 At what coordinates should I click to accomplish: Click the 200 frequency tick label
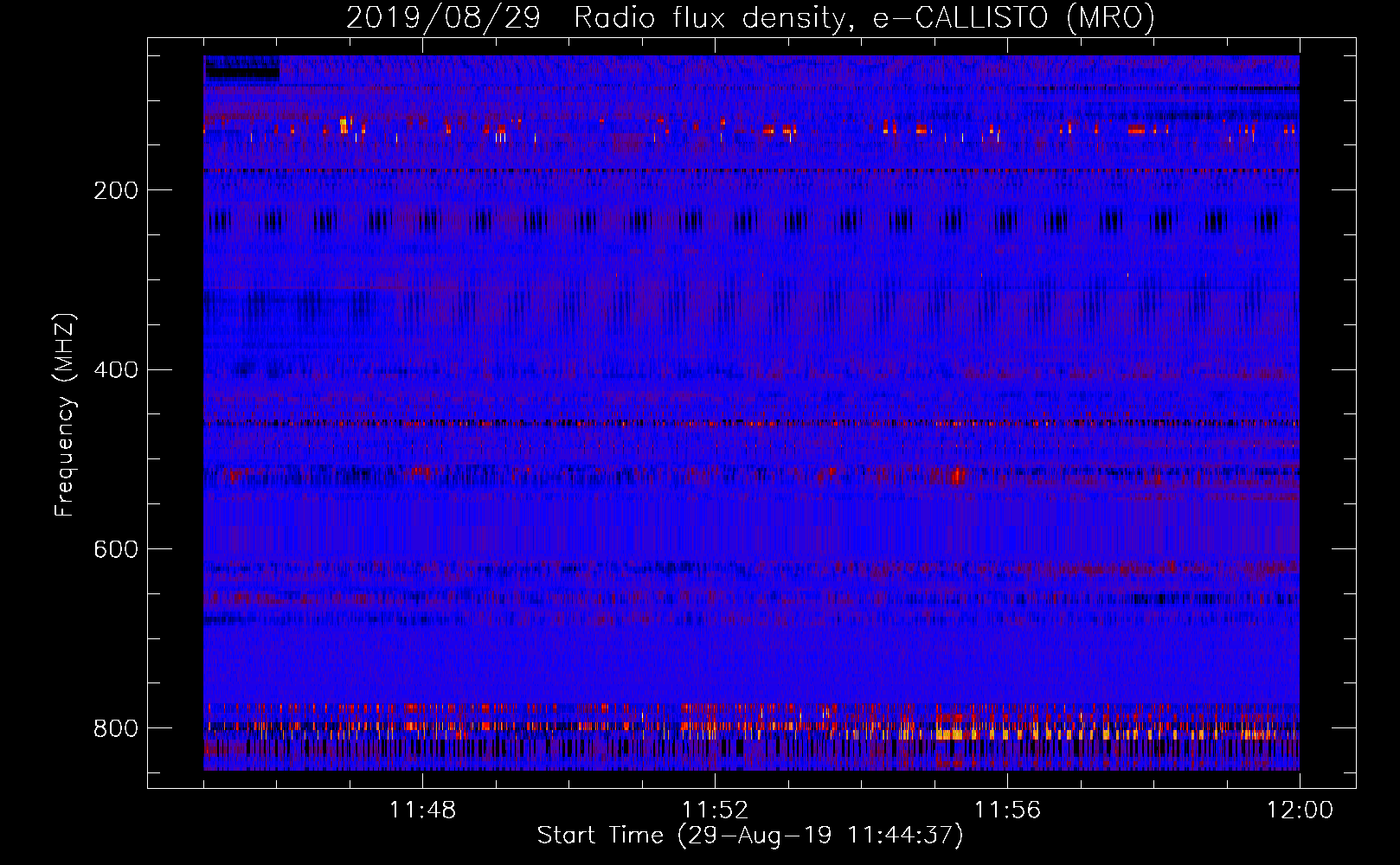click(116, 190)
